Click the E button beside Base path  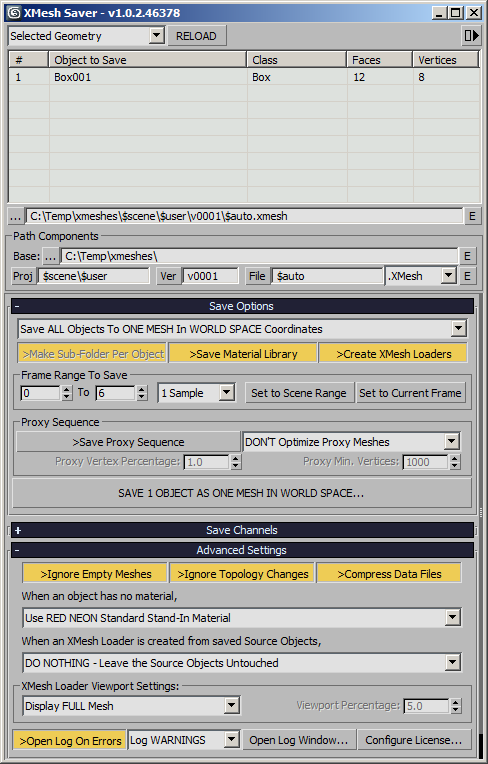click(467, 256)
